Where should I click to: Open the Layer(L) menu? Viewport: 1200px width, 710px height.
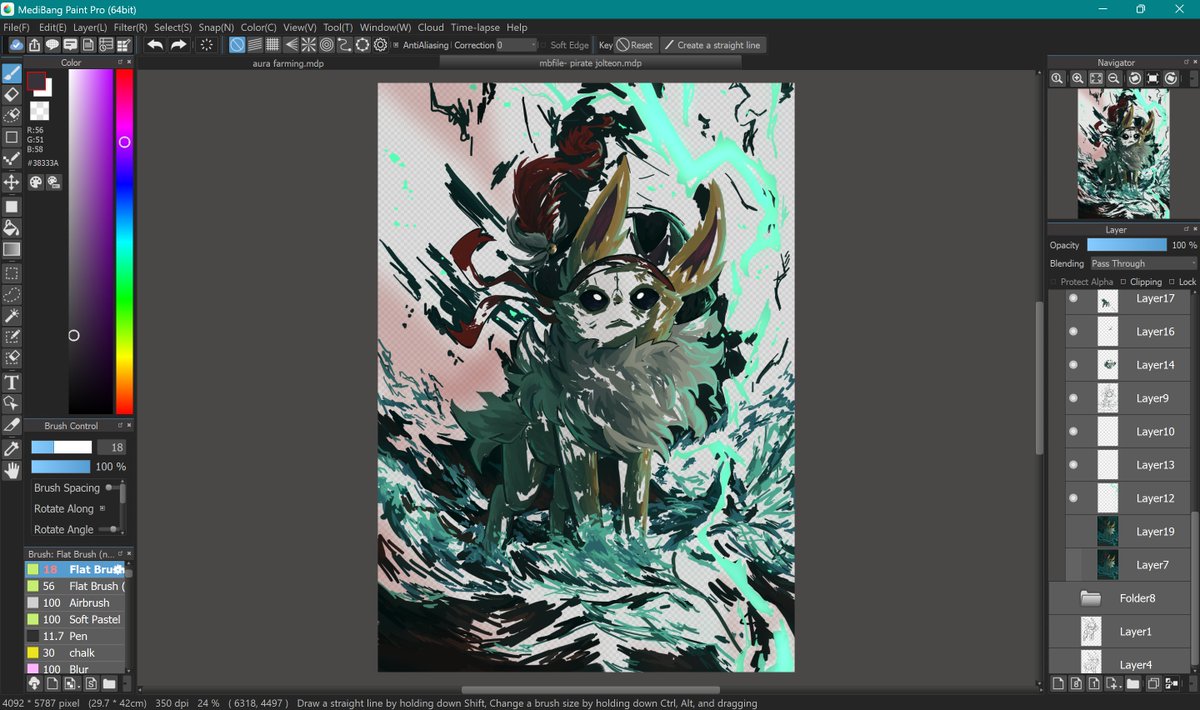pos(90,27)
